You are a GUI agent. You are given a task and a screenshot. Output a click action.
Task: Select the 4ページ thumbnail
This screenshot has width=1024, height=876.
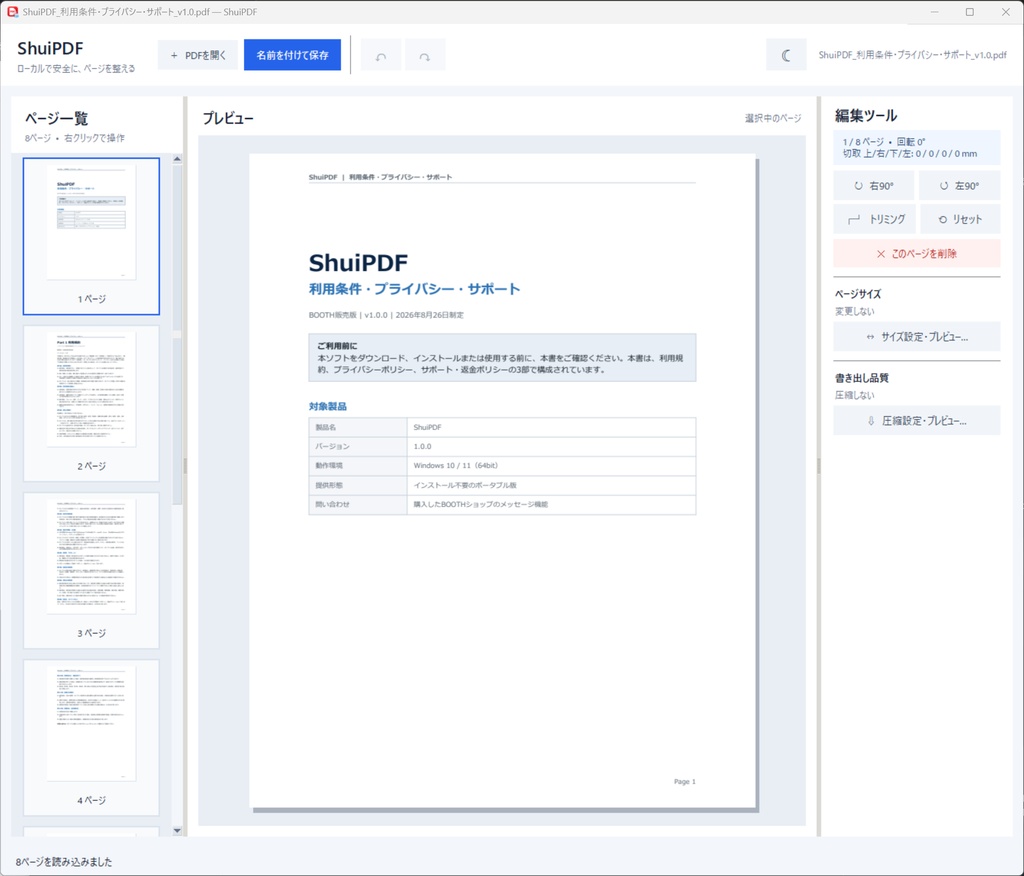[91, 738]
